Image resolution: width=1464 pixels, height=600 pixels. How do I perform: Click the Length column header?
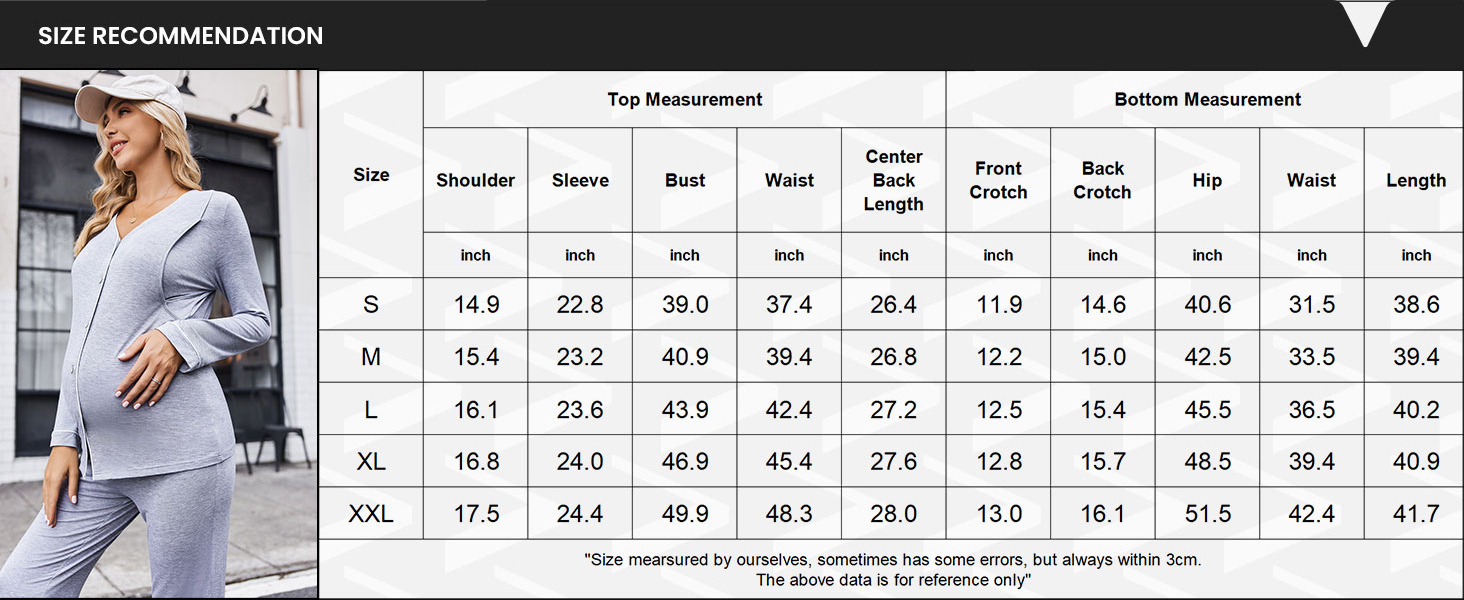tap(1415, 180)
